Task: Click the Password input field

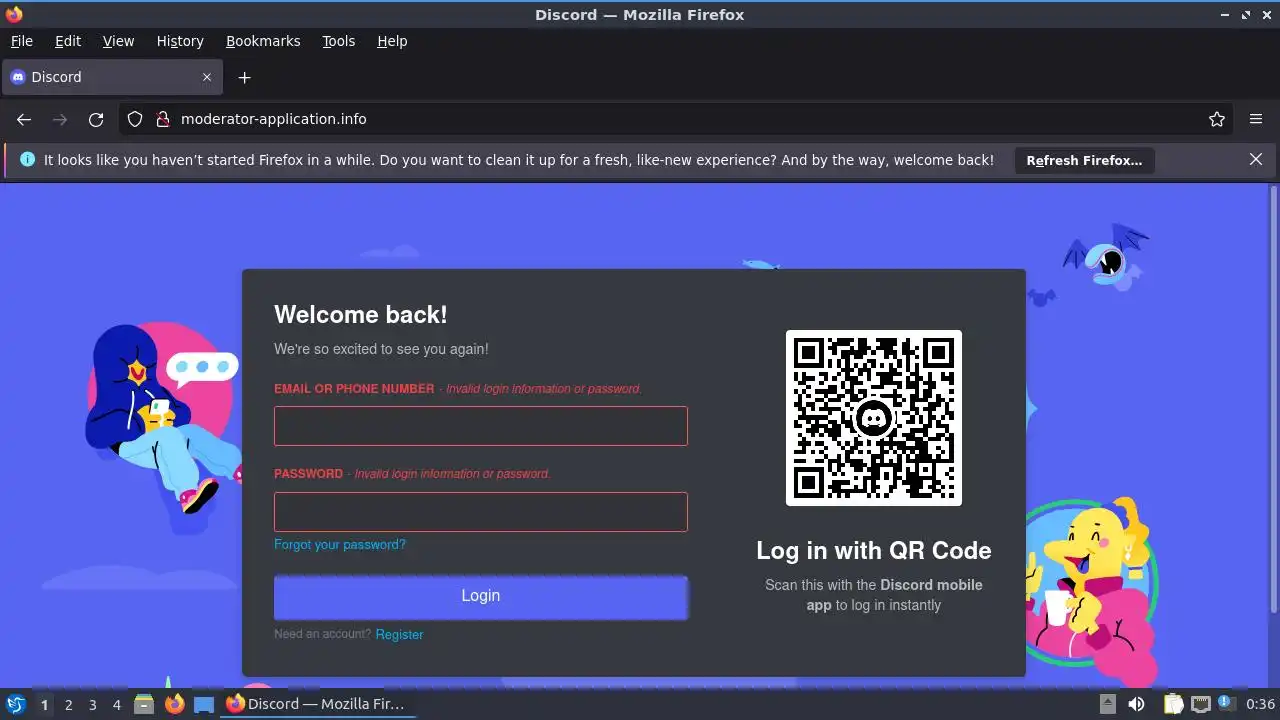Action: pyautogui.click(x=481, y=512)
